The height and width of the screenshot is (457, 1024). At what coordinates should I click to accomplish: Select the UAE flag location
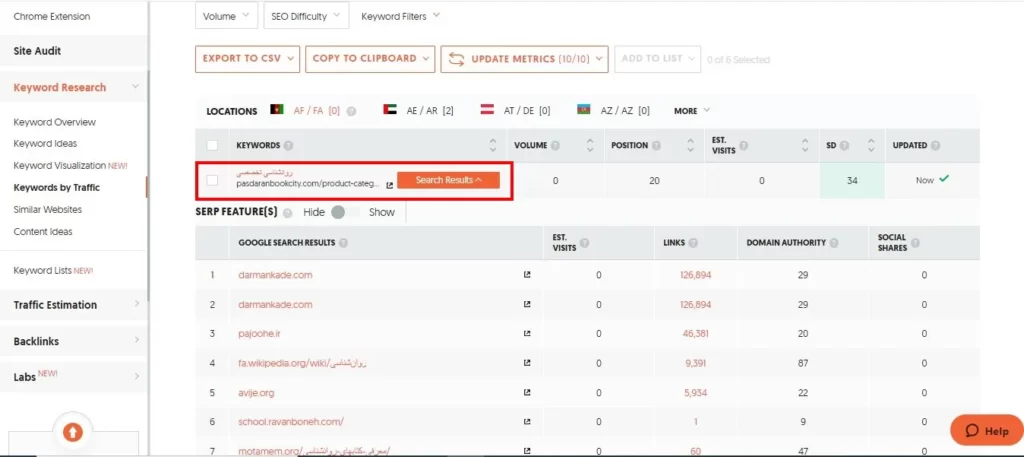[x=390, y=110]
